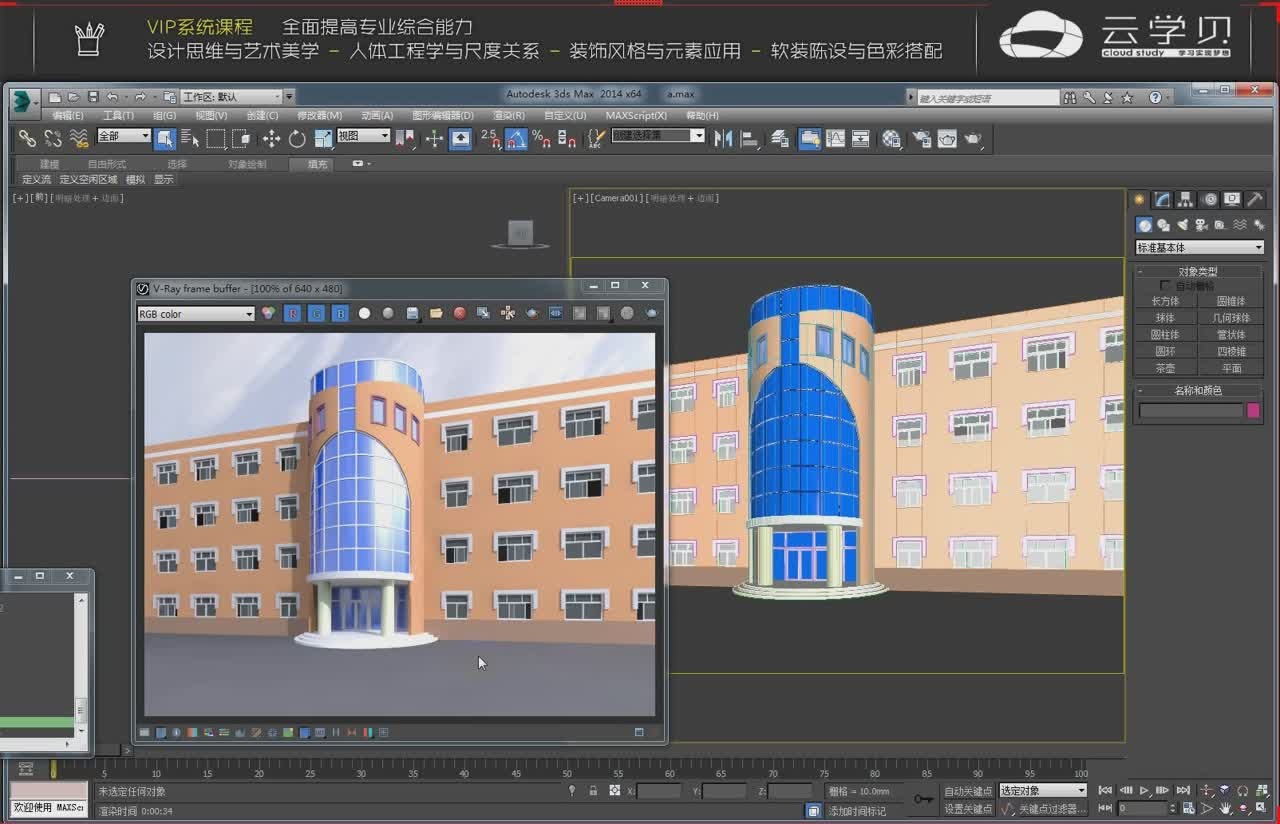The width and height of the screenshot is (1280, 824).
Task: Toggle Angle Snap in main toolbar
Action: pyautogui.click(x=516, y=139)
